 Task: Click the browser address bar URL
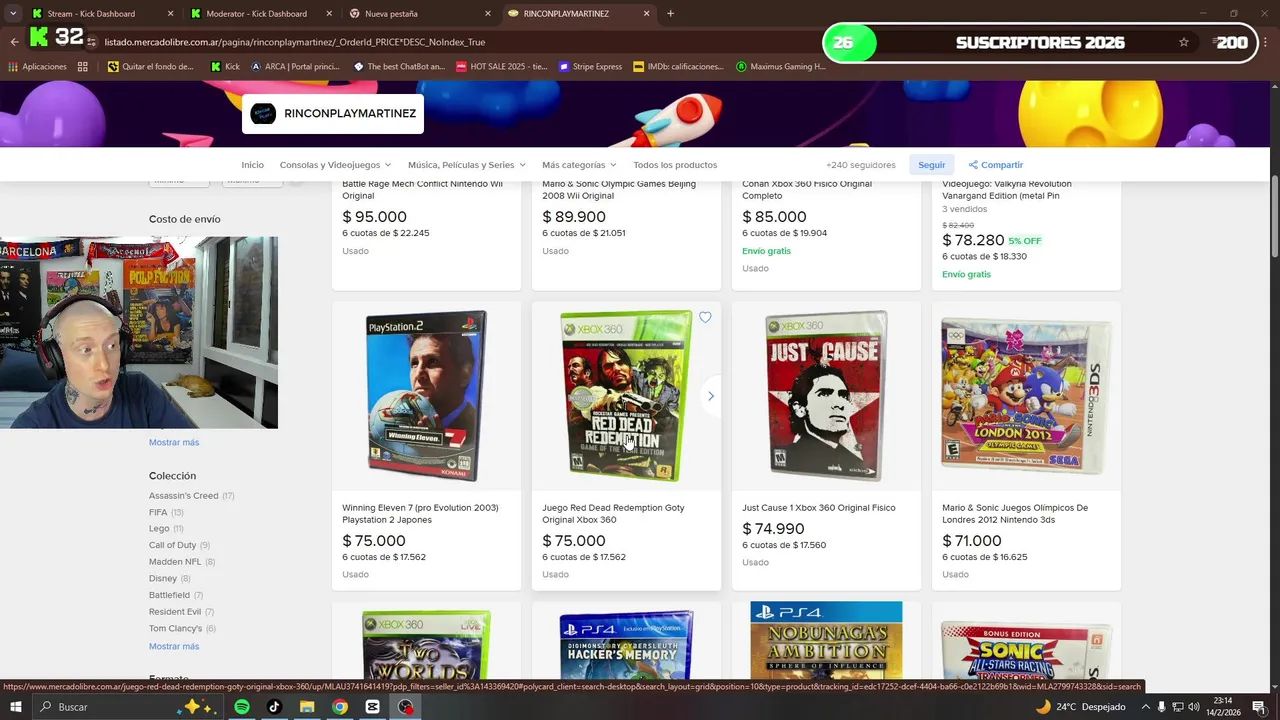click(295, 42)
